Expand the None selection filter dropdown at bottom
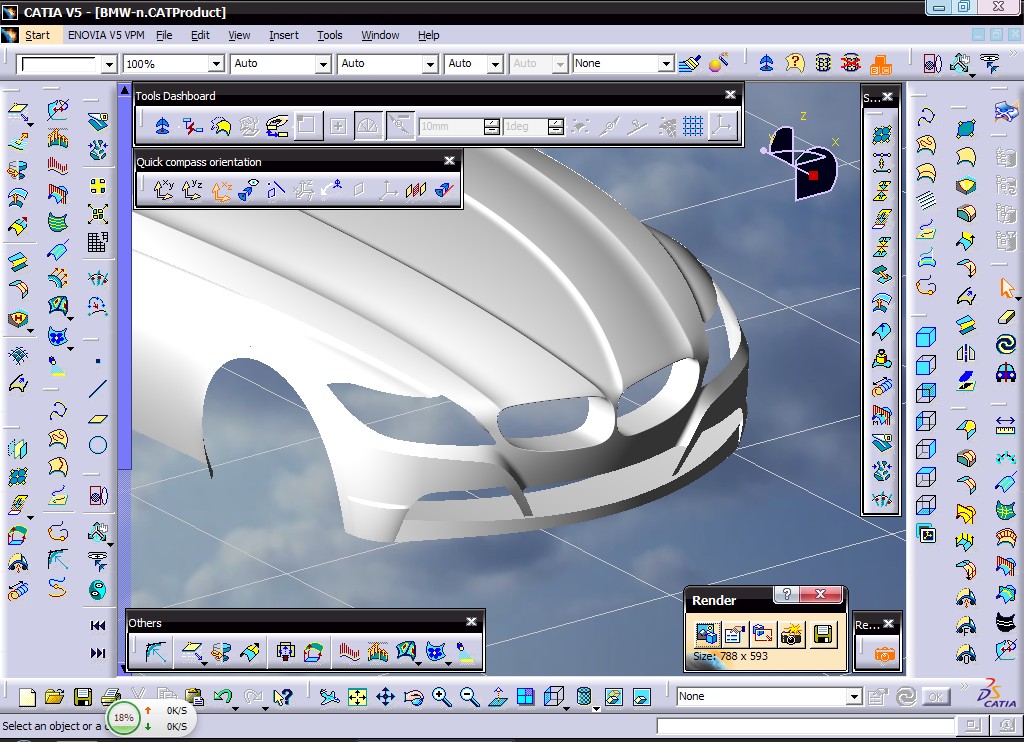Screen dimensions: 1024x742 point(854,697)
